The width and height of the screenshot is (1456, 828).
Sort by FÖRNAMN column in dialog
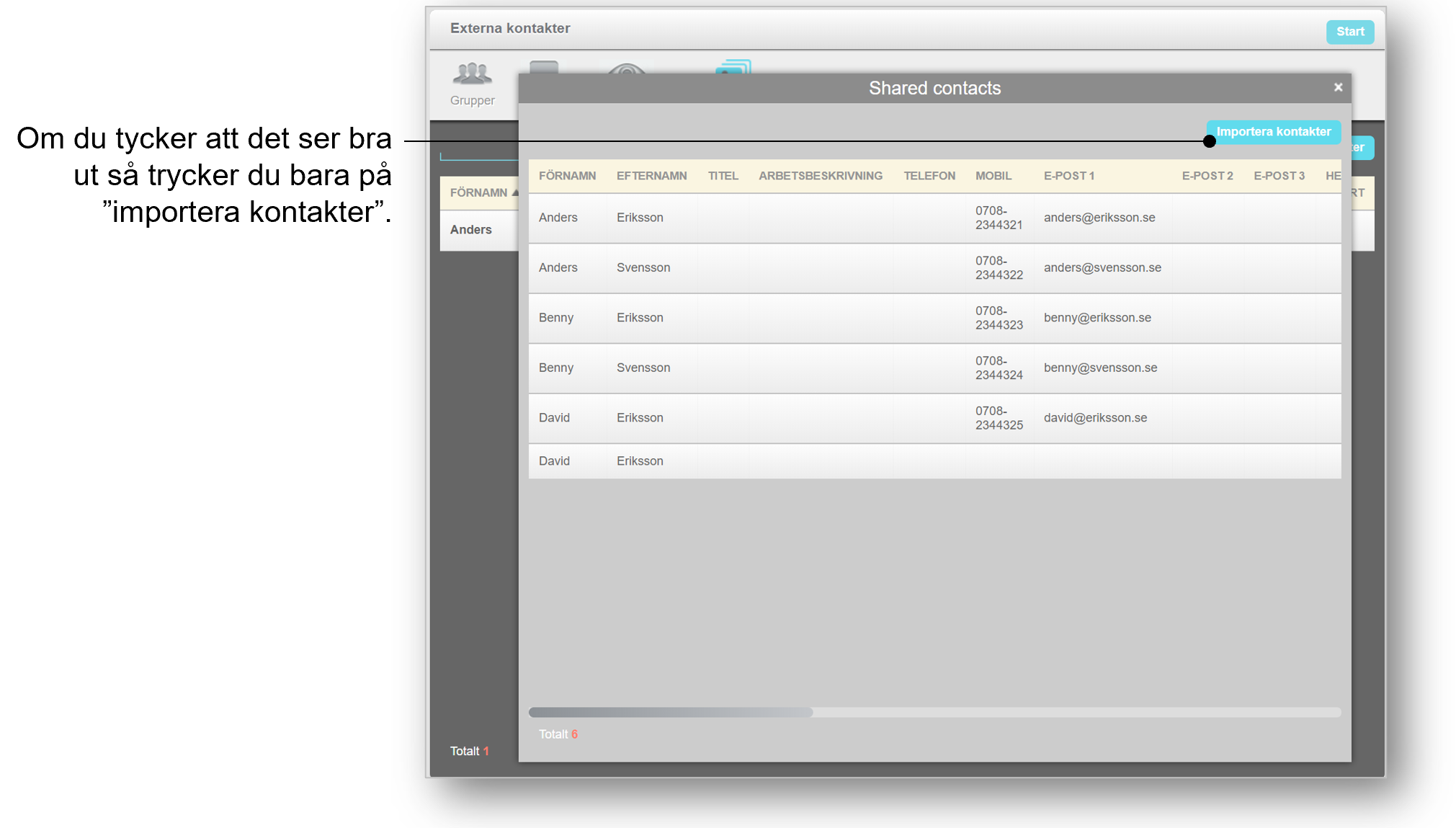(567, 176)
